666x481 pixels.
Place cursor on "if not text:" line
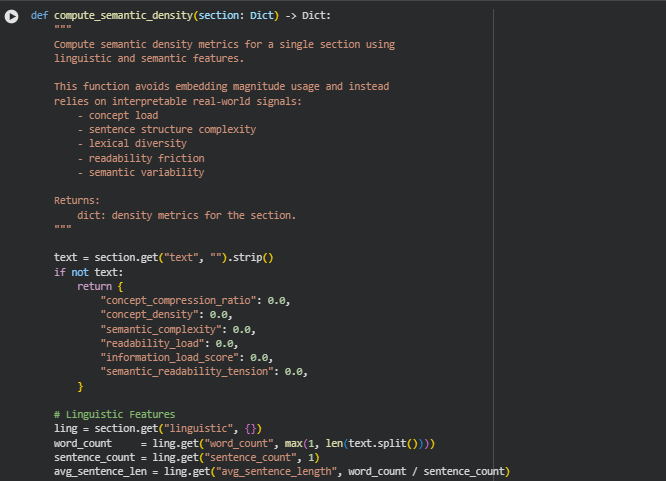89,272
